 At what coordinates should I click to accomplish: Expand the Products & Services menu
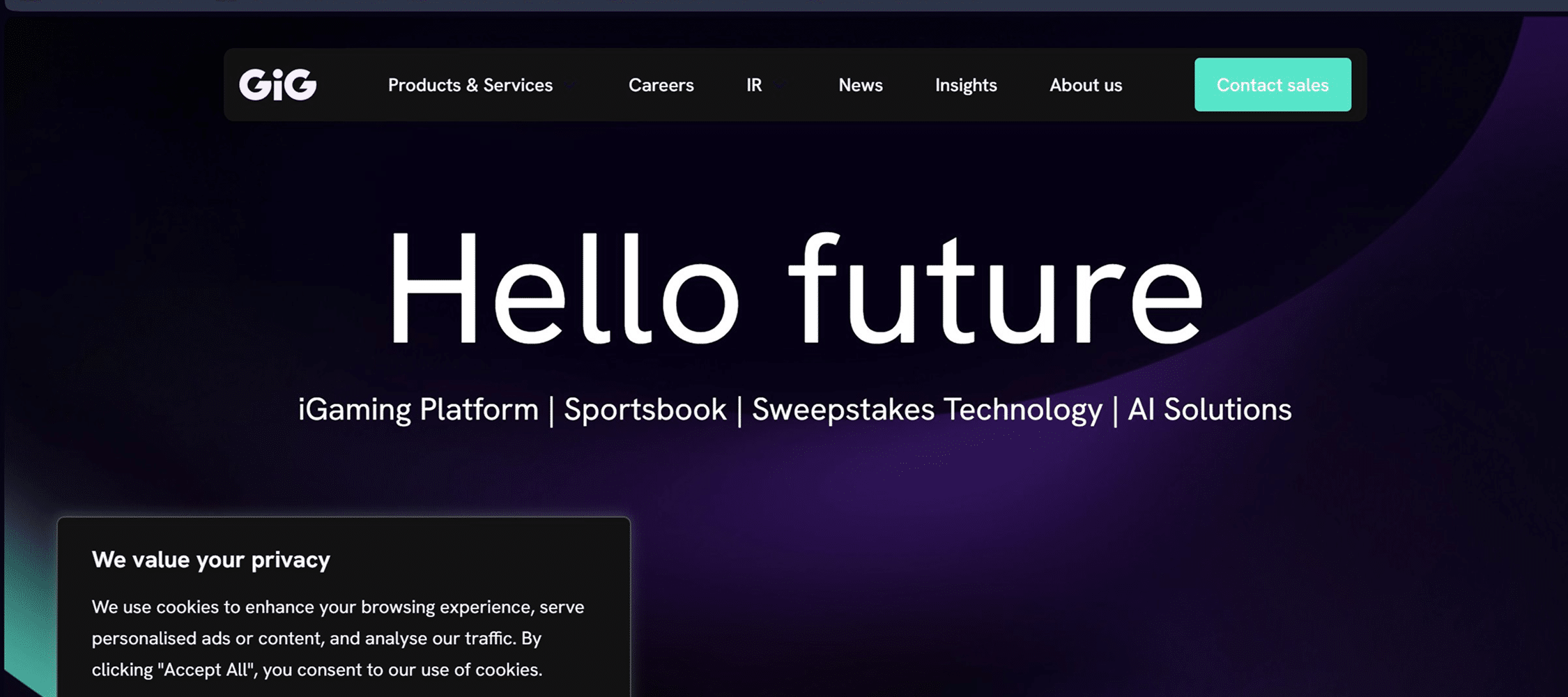(470, 85)
